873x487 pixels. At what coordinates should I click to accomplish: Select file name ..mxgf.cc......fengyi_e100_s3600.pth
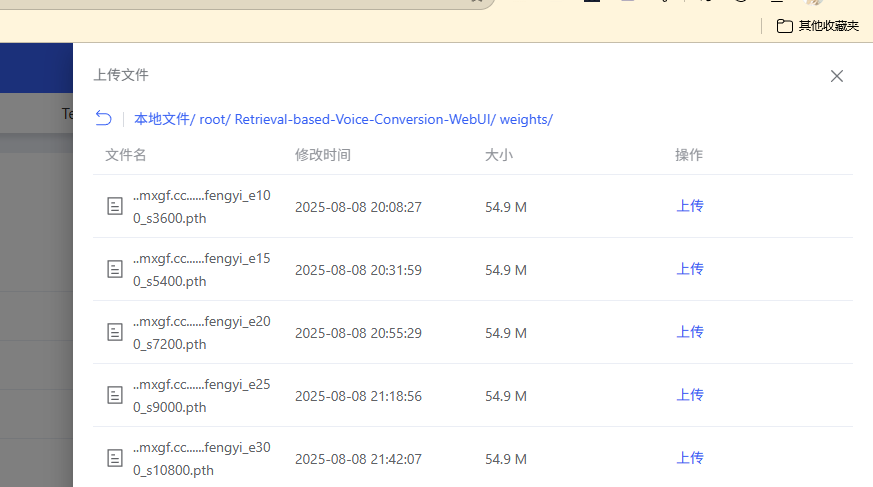[202, 206]
